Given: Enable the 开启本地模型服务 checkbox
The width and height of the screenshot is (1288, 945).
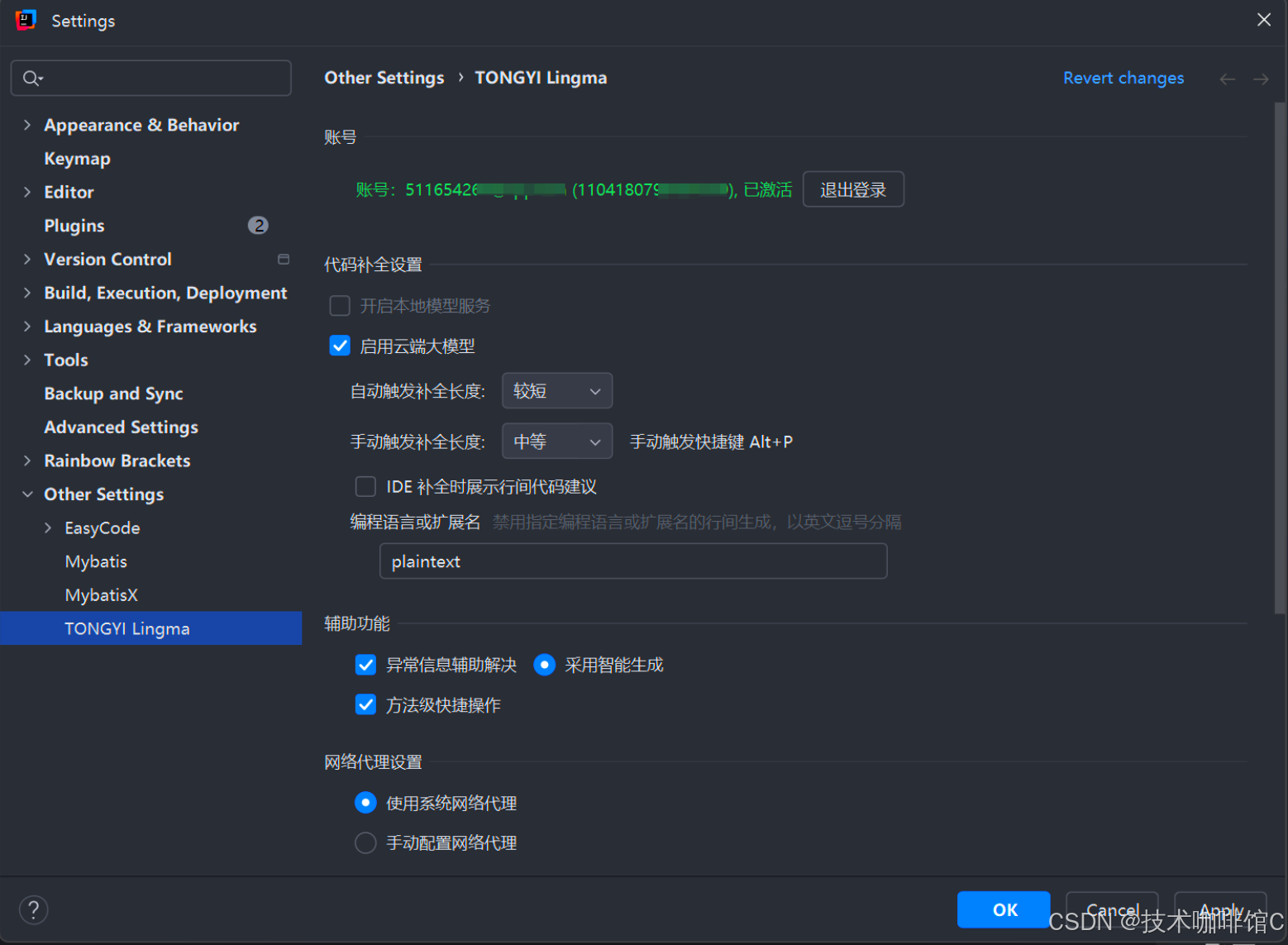Looking at the screenshot, I should click(340, 306).
